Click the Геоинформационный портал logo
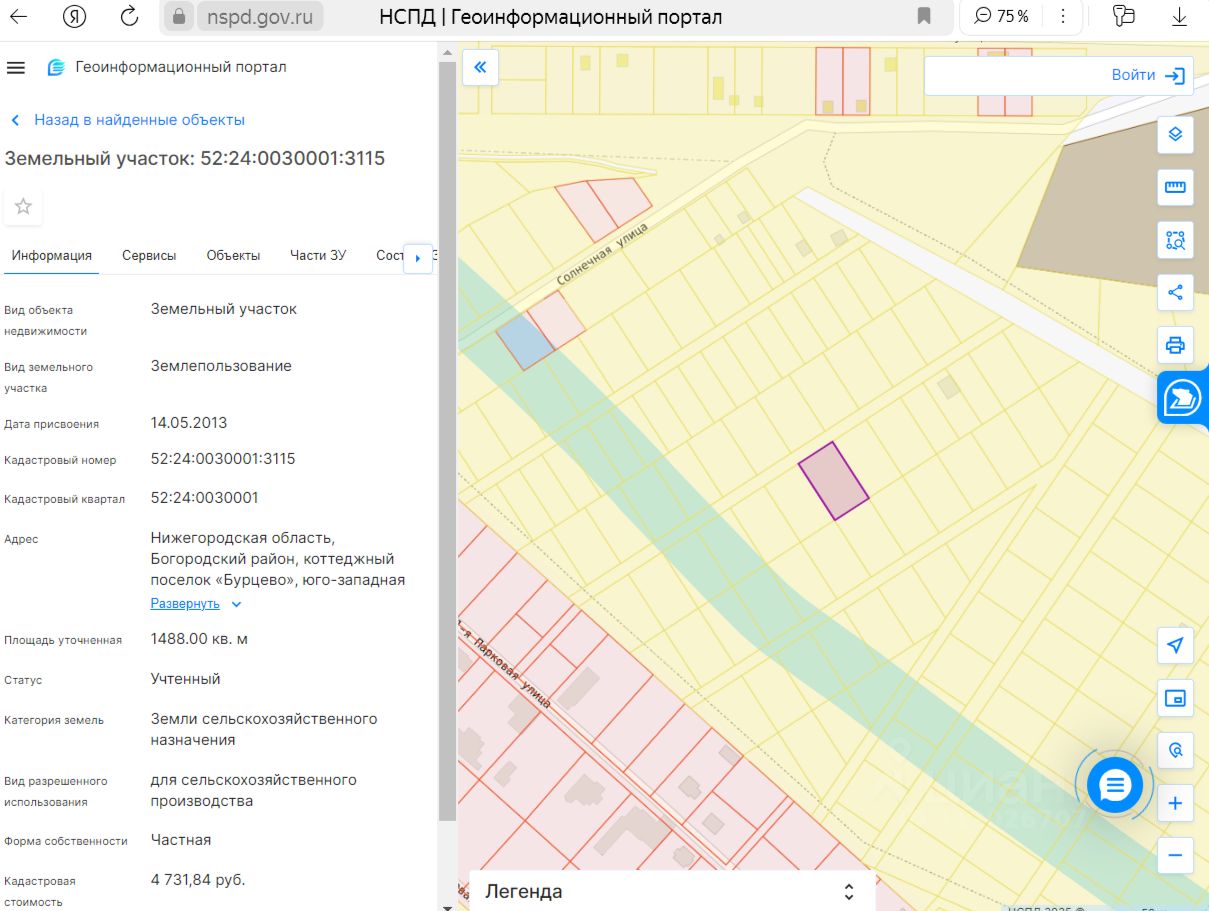Viewport: 1209px width, 911px height. pos(167,67)
